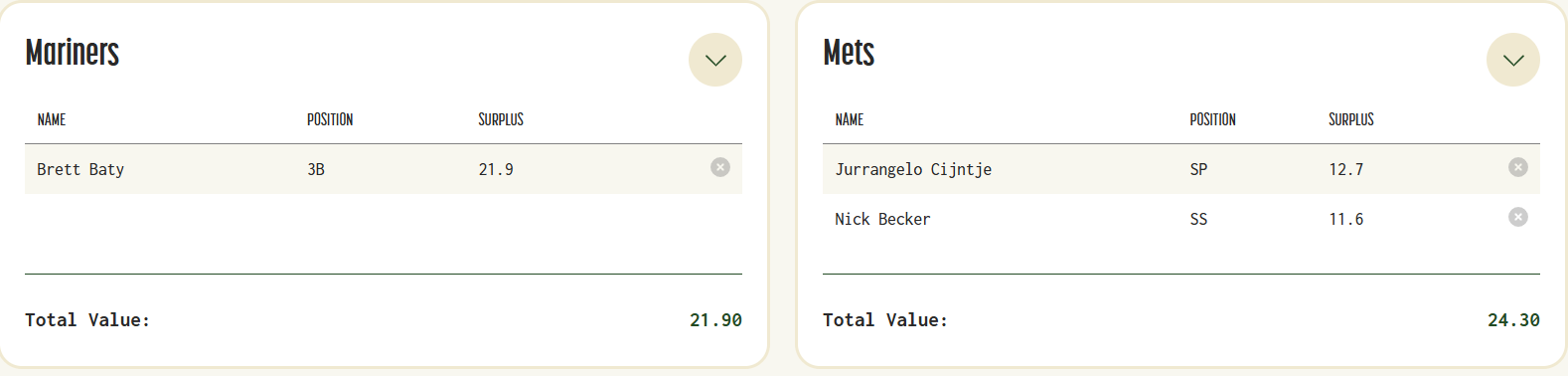Collapse the Mariners panel with the chevron
This screenshot has width=1568, height=376.
click(715, 60)
